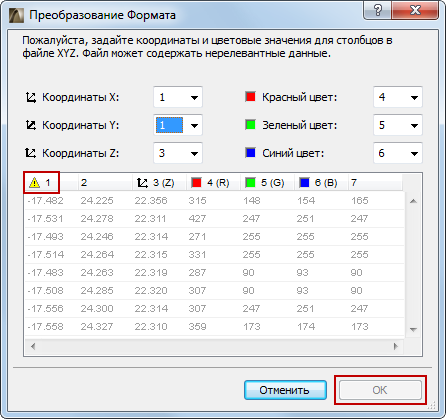Click the cell with value 287
Screen dimensions: 446x419
coord(197,273)
